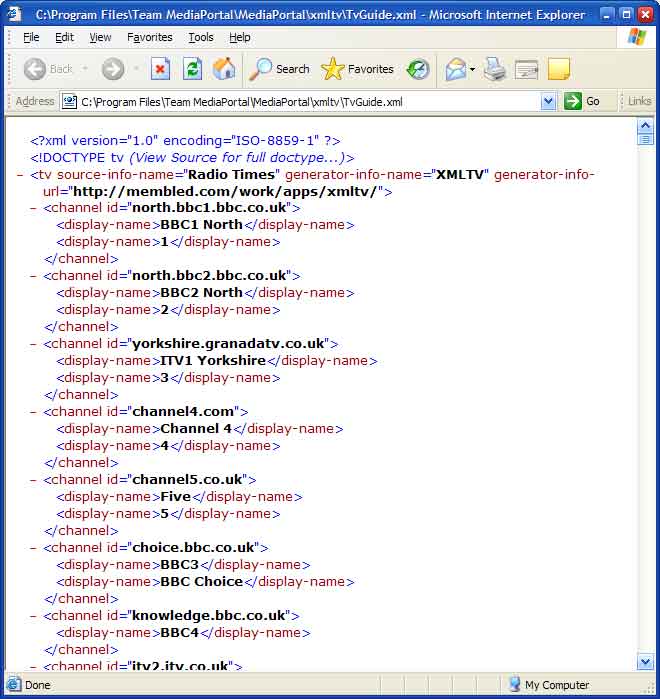Click the Stop loading icon
This screenshot has width=660, height=699.
click(x=160, y=69)
